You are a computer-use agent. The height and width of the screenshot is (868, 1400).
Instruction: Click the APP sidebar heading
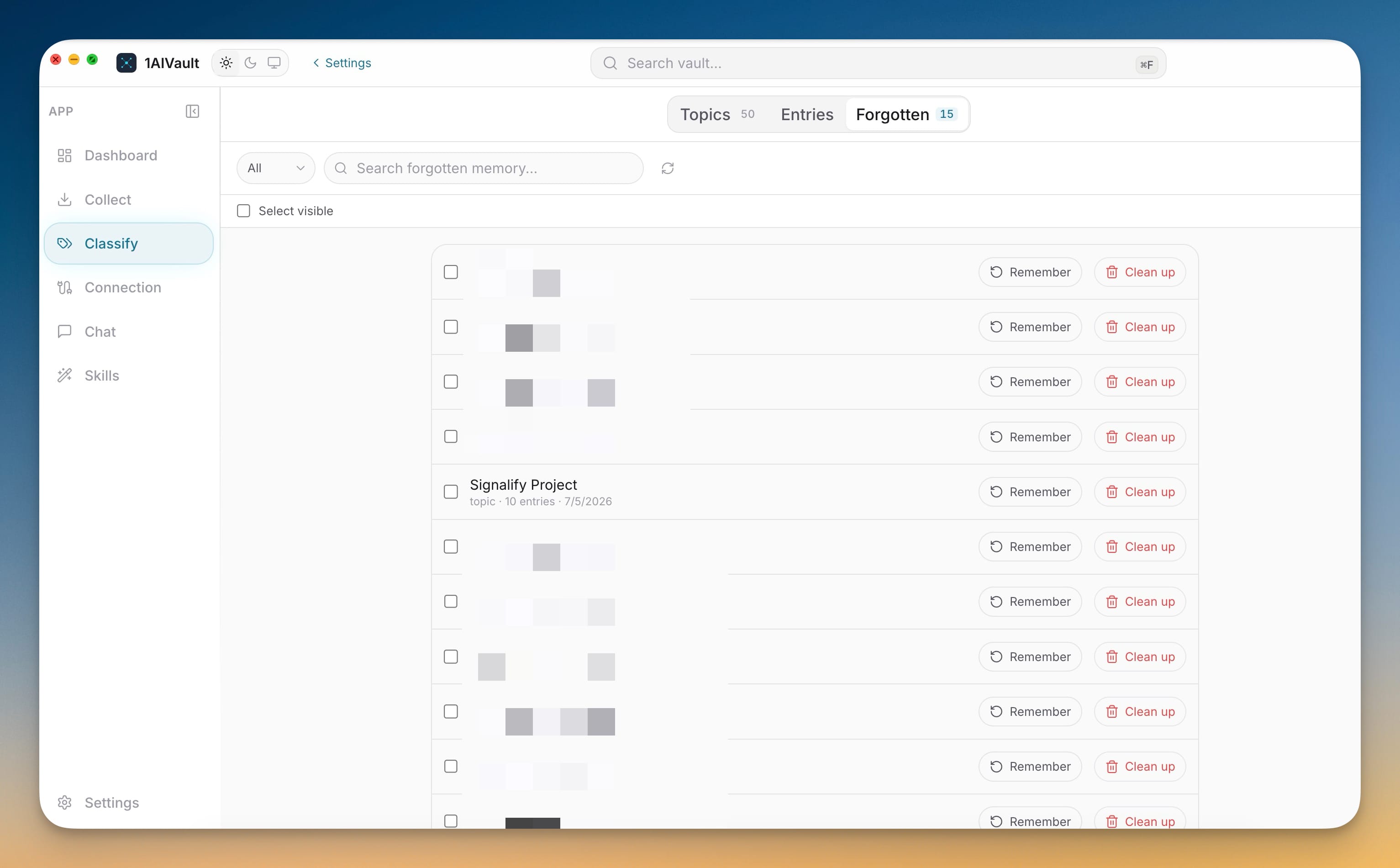(61, 111)
